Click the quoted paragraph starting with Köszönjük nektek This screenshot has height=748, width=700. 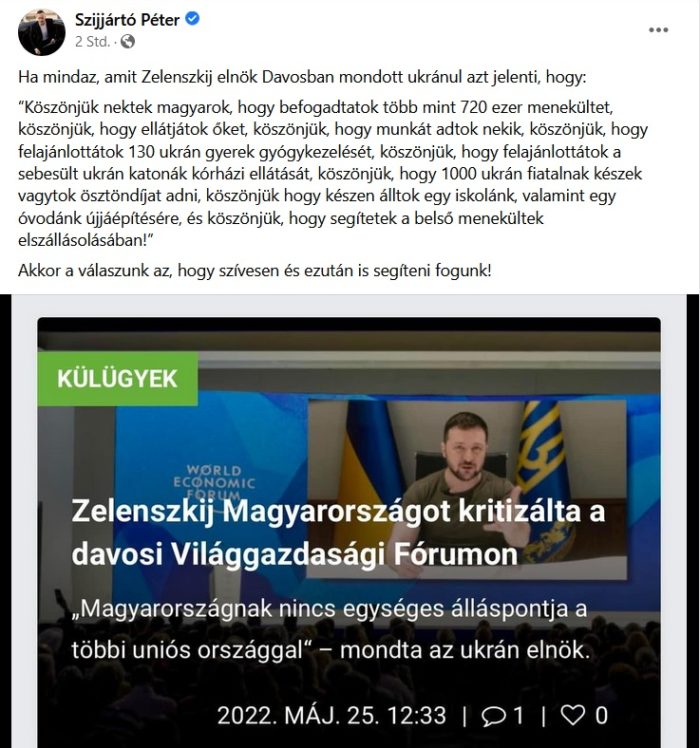[333, 174]
